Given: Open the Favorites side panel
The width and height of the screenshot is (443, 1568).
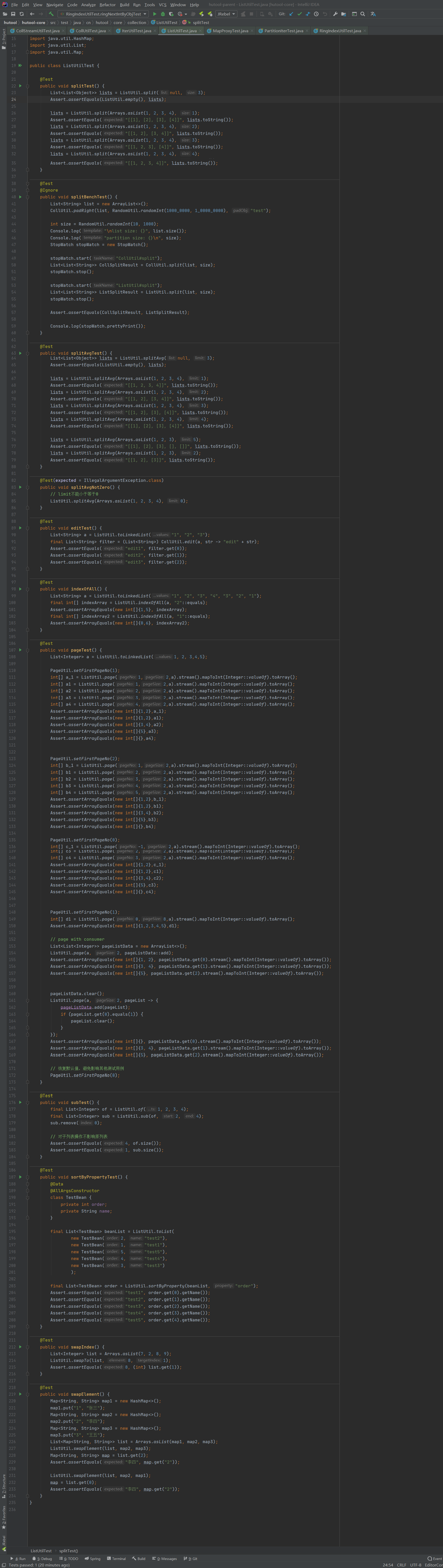Looking at the screenshot, I should [x=4, y=1517].
